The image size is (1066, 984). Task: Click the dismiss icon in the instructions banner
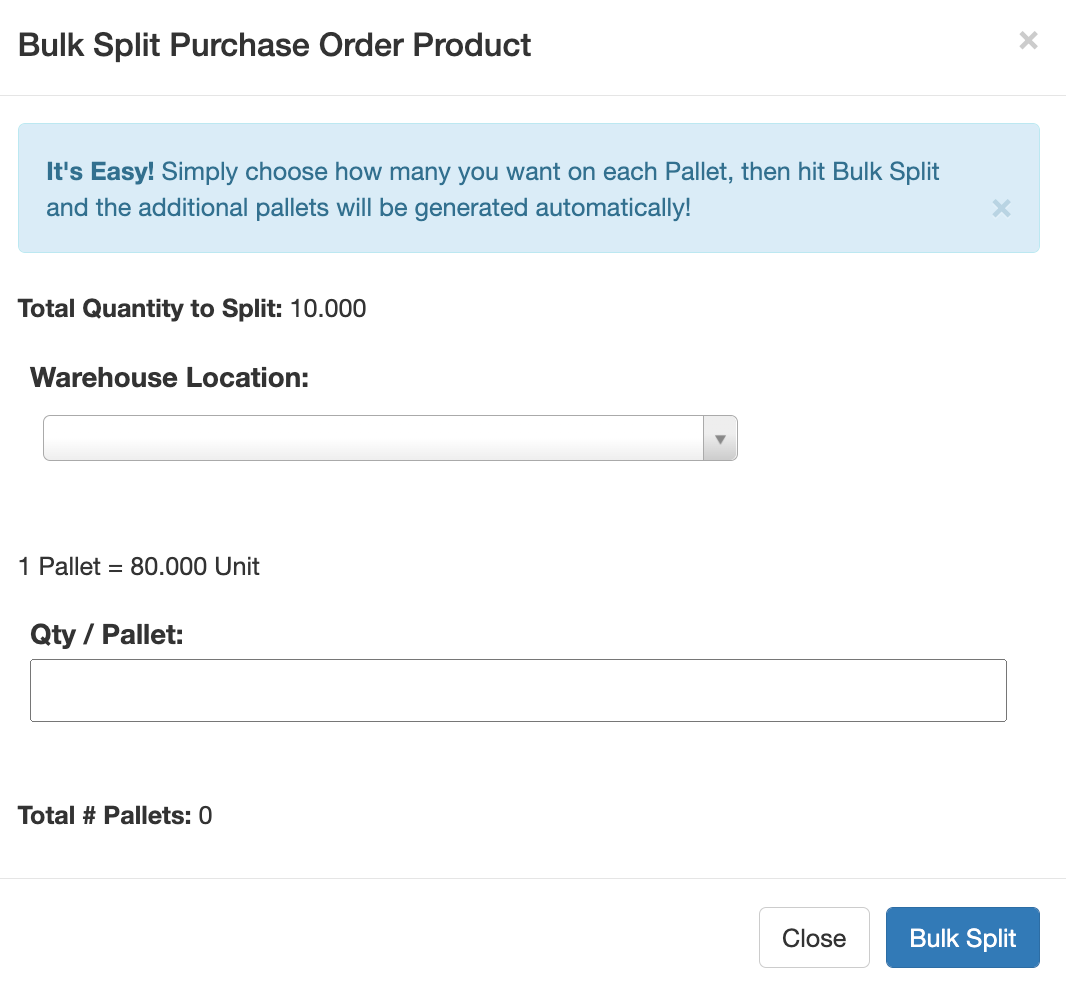1001,208
